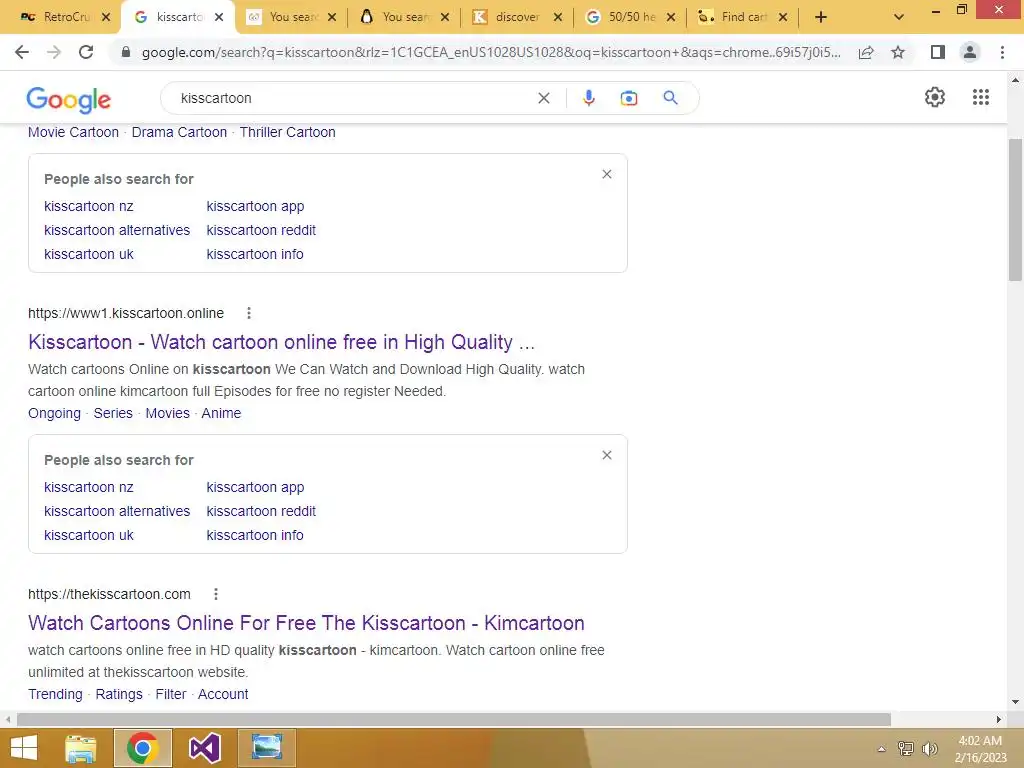Click the network tray icon

[x=905, y=749]
